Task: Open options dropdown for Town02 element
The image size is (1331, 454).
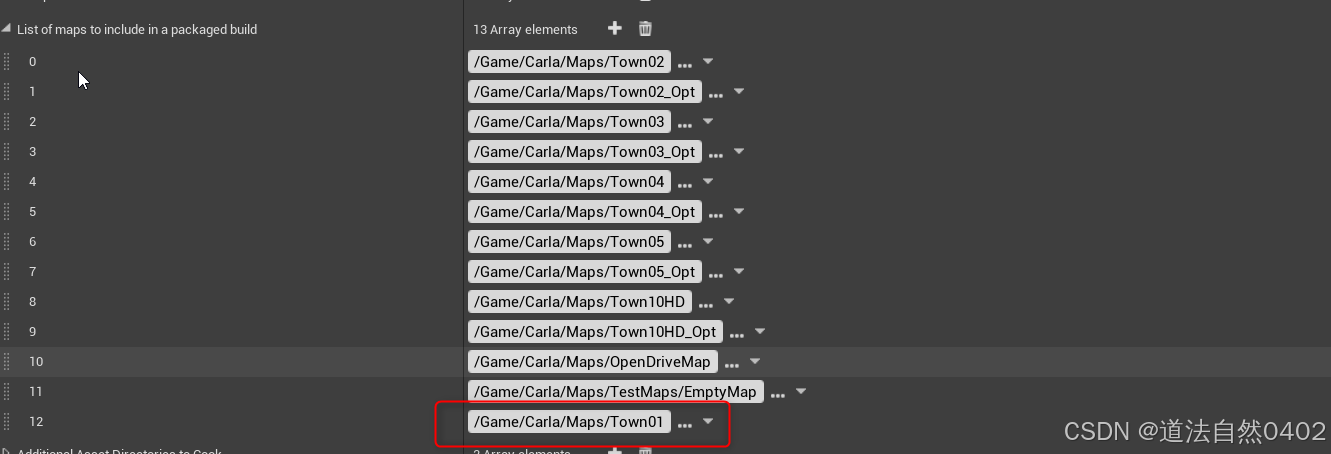Action: click(x=708, y=62)
